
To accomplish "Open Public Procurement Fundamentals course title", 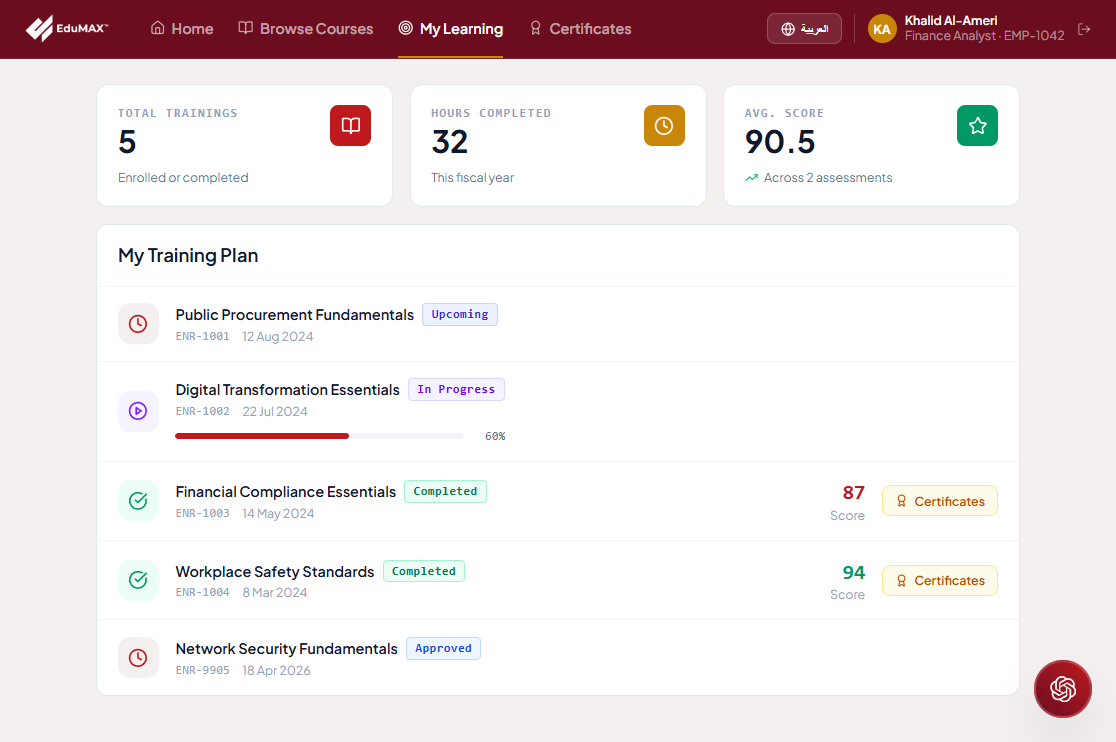I will pyautogui.click(x=295, y=314).
